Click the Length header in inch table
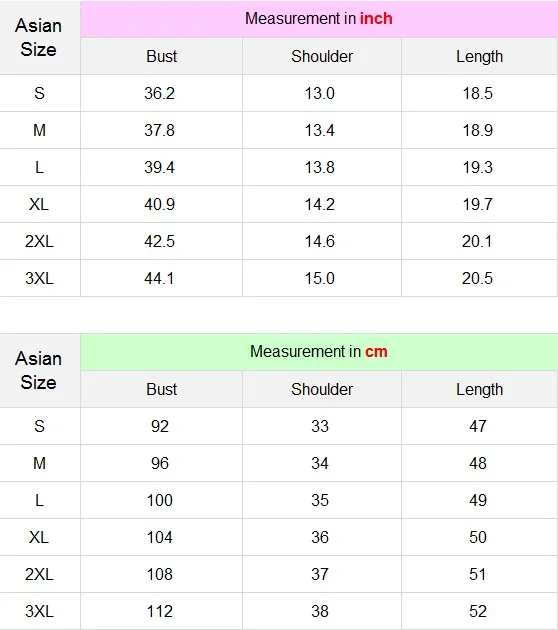The image size is (558, 630). pos(479,56)
